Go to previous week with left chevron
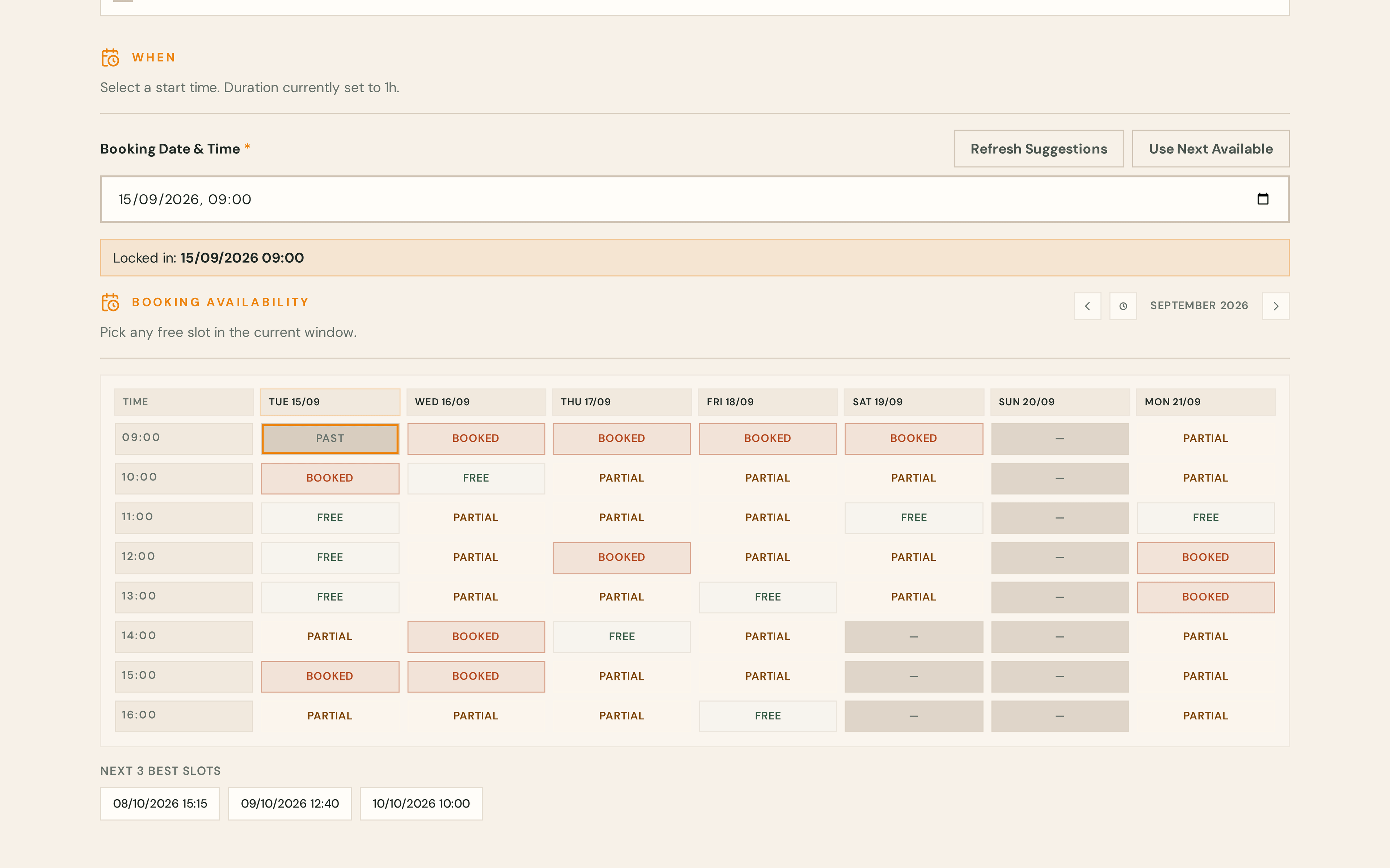 (x=1087, y=306)
